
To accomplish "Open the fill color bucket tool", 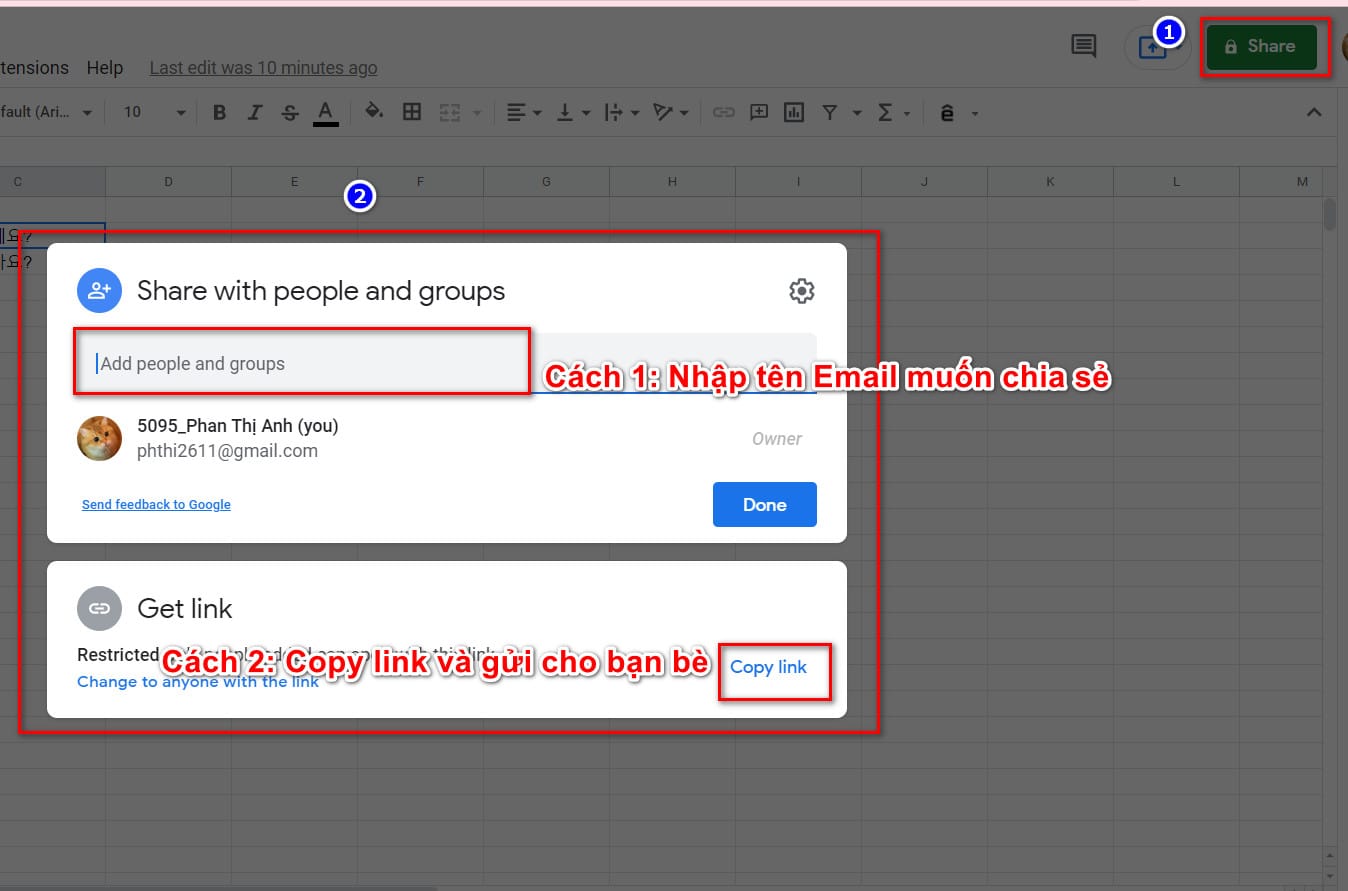I will (x=374, y=112).
